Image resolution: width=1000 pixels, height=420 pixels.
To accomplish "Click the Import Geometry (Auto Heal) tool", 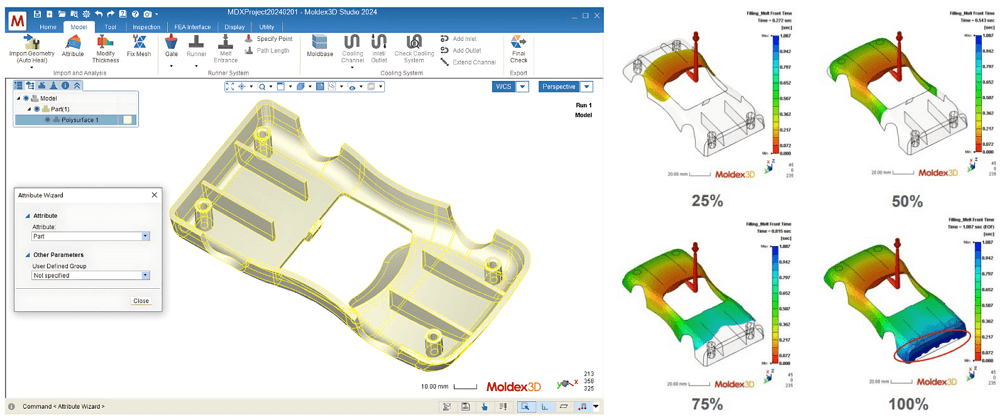I will (32, 48).
